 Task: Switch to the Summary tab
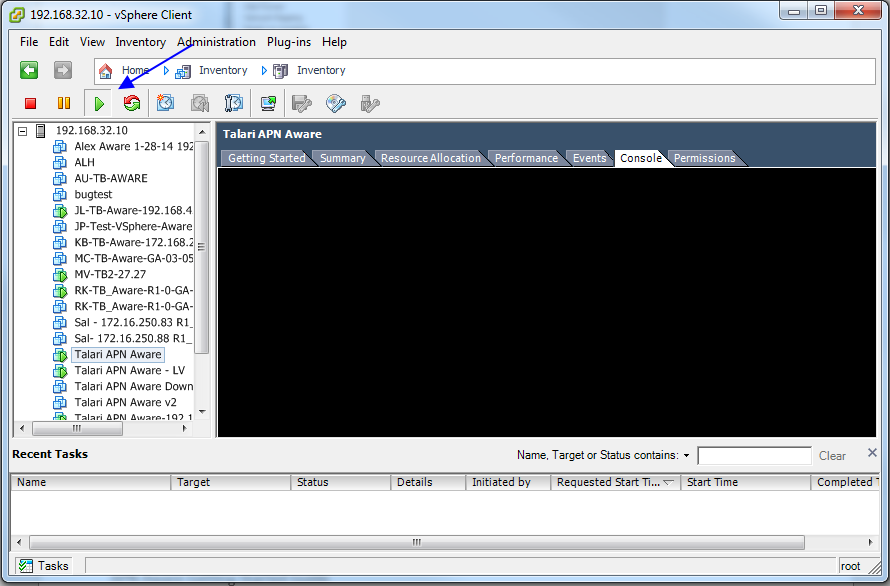coord(342,158)
